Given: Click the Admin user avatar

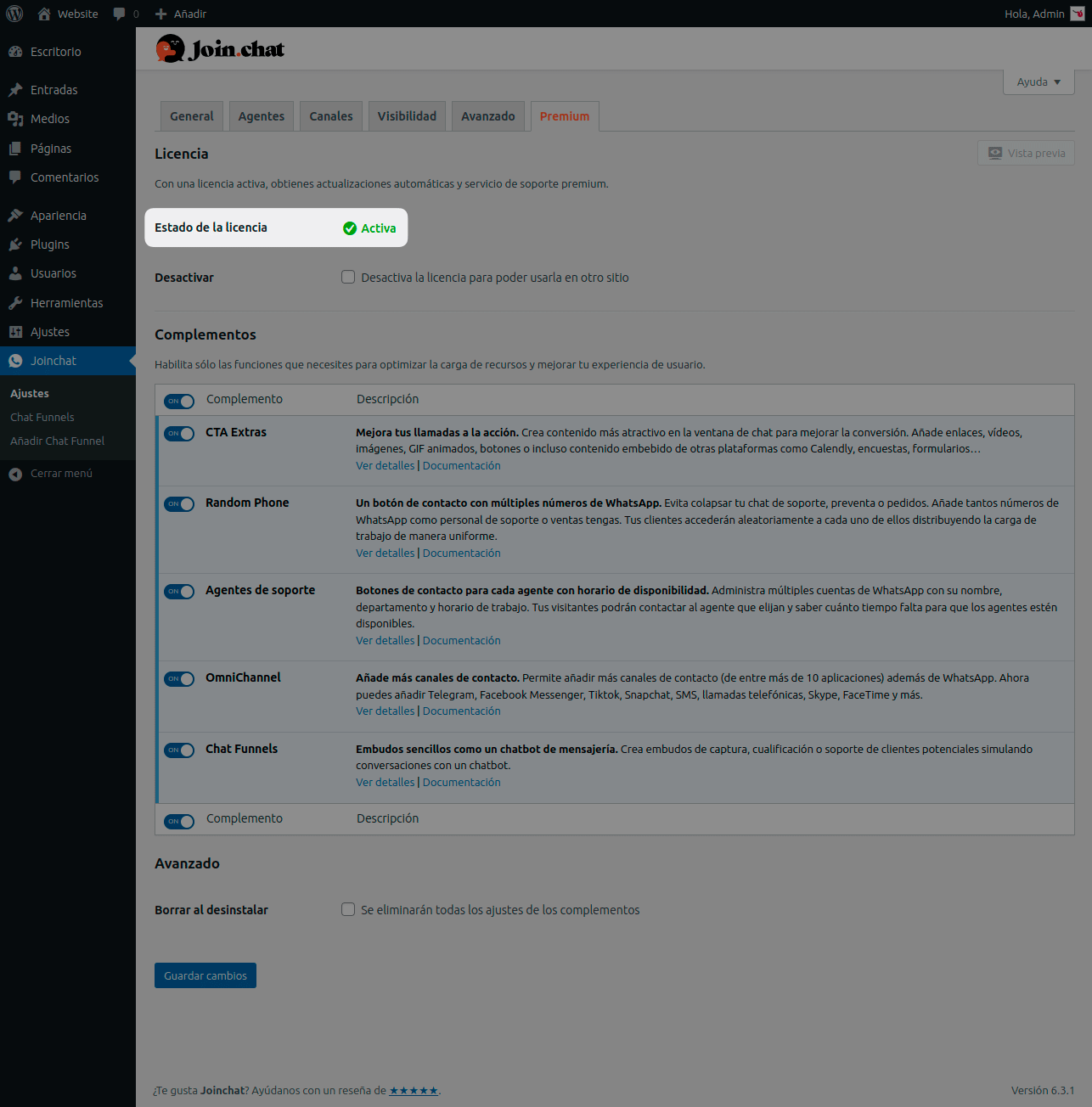Looking at the screenshot, I should point(1077,14).
